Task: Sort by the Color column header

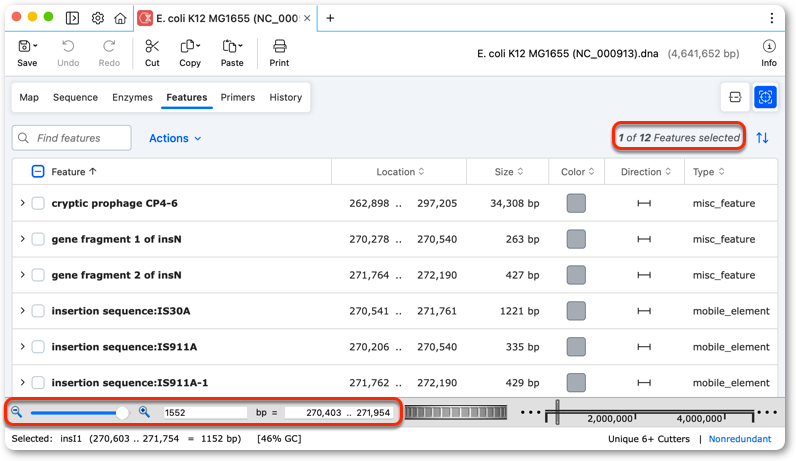Action: point(577,172)
